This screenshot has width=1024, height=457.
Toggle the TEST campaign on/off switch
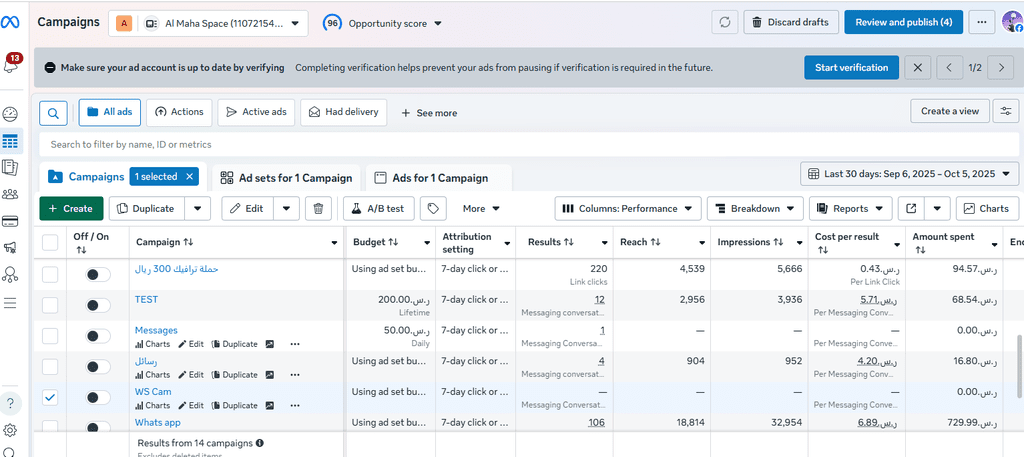pyautogui.click(x=98, y=305)
